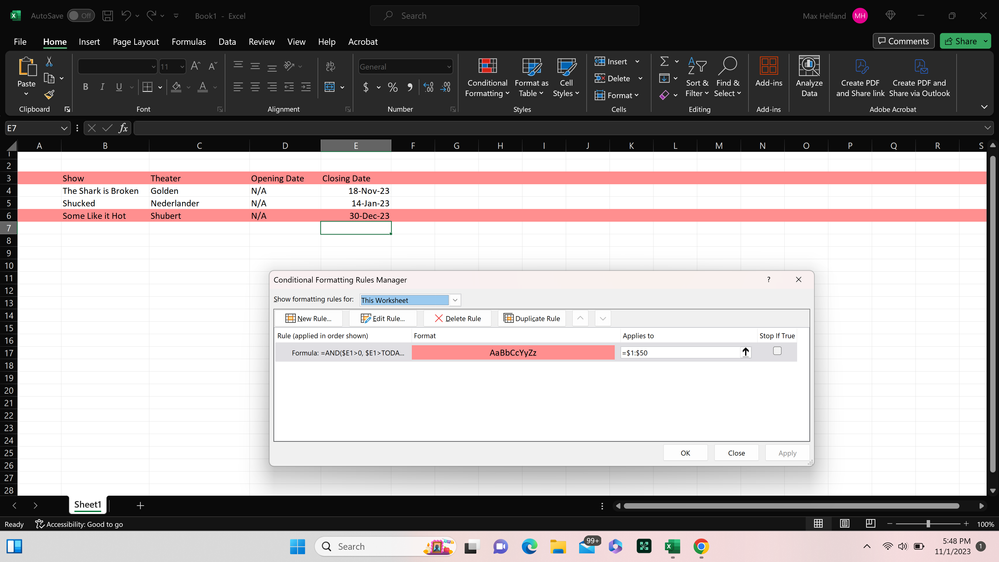Click the Cut scissors icon
The image size is (999, 562).
tap(49, 62)
